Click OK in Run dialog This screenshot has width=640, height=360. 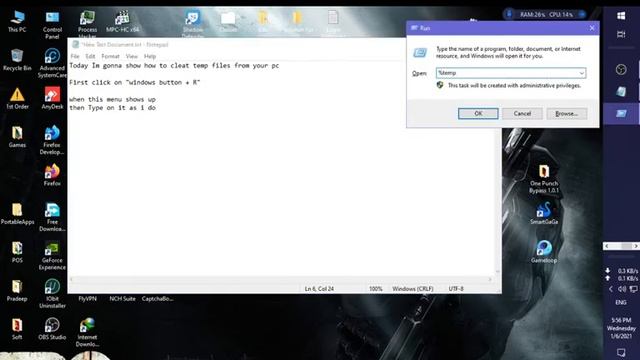point(478,113)
